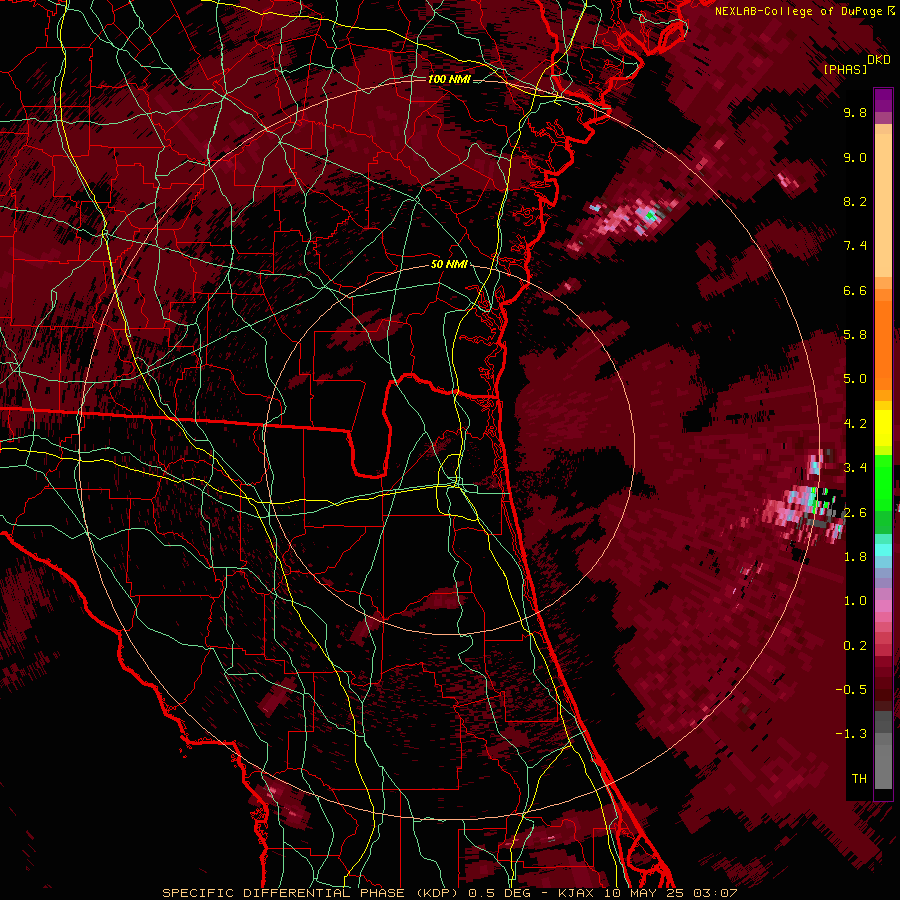Click the KJAX station identifier
The width and height of the screenshot is (900, 900).
tap(577, 893)
